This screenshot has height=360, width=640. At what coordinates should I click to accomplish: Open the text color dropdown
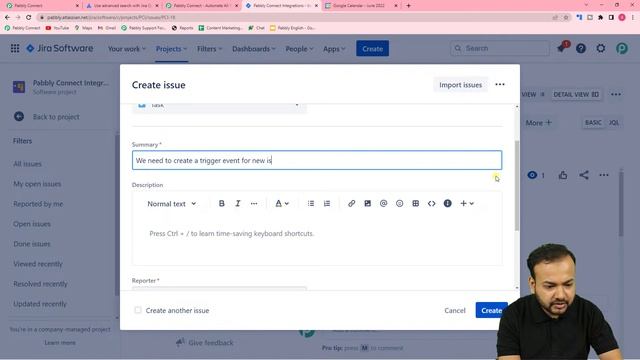(282, 203)
